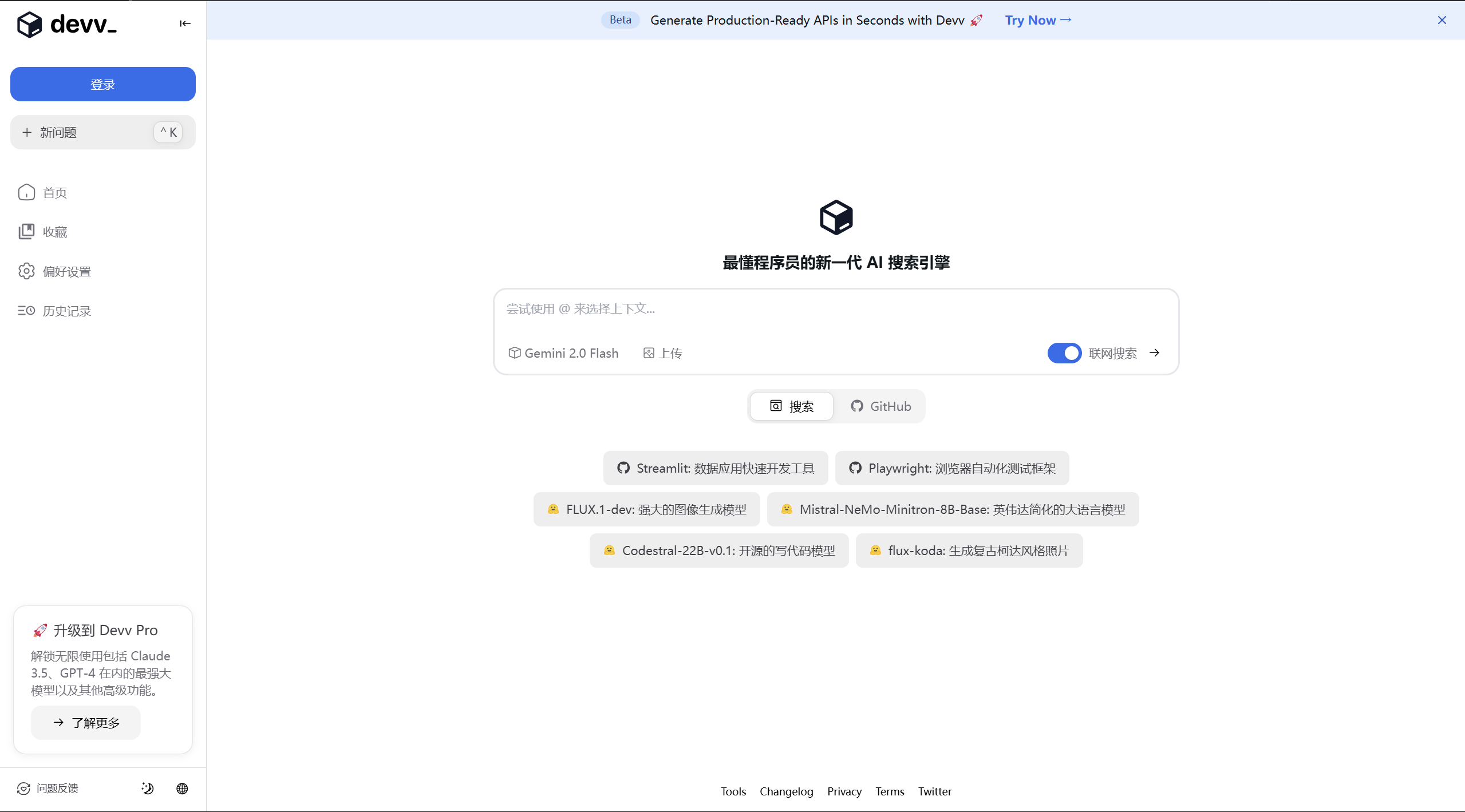Image resolution: width=1465 pixels, height=812 pixels.
Task: Open 问题反馈 feedback
Action: tap(48, 789)
